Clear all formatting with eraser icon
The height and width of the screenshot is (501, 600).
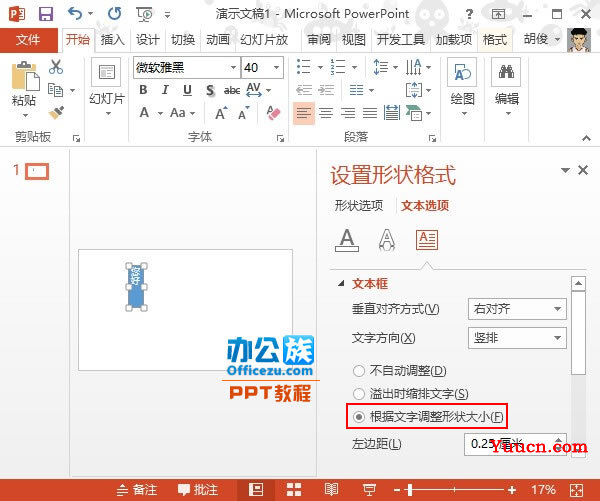(273, 113)
